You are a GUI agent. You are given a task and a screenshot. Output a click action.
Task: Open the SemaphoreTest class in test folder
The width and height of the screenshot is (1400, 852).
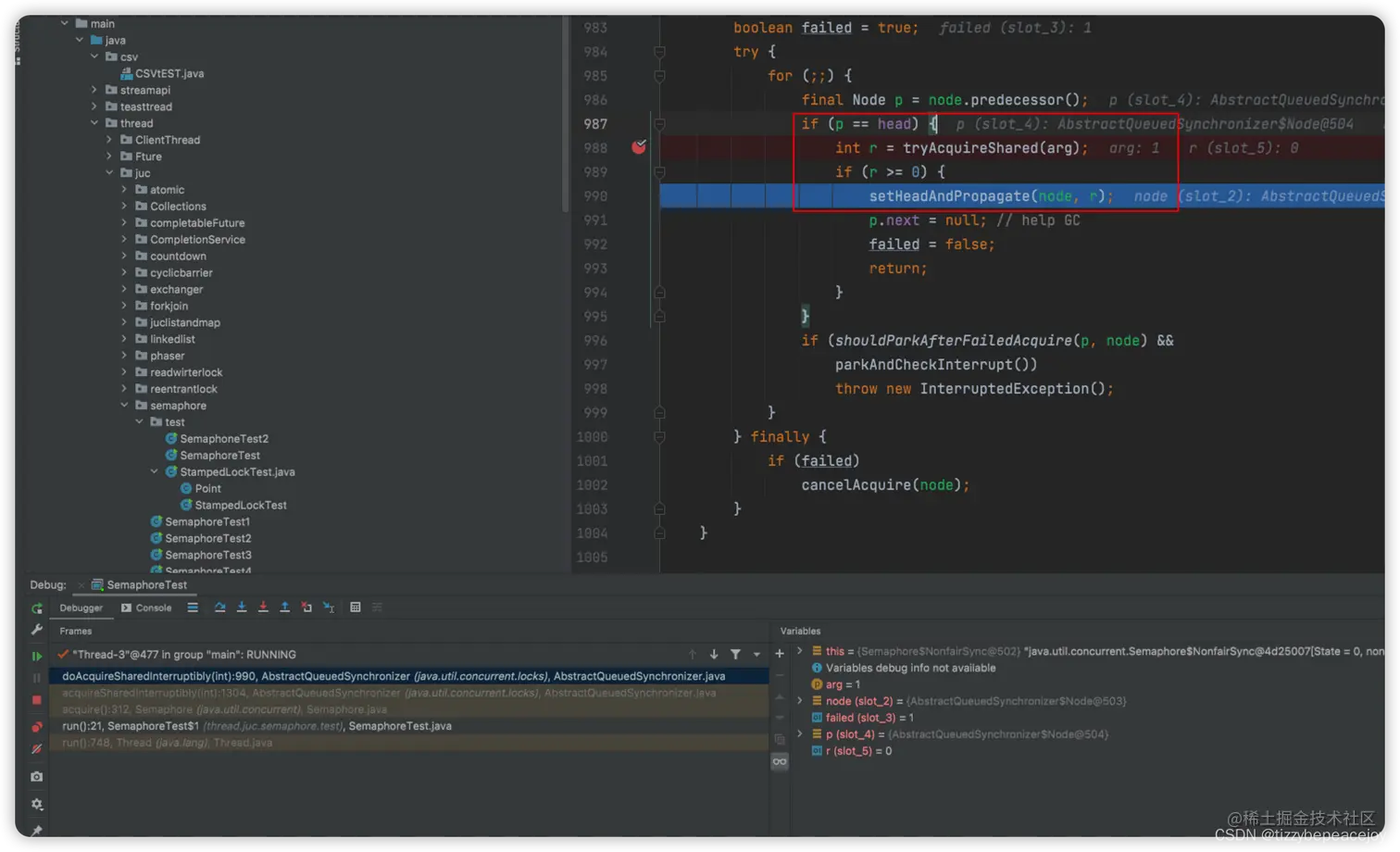(213, 456)
